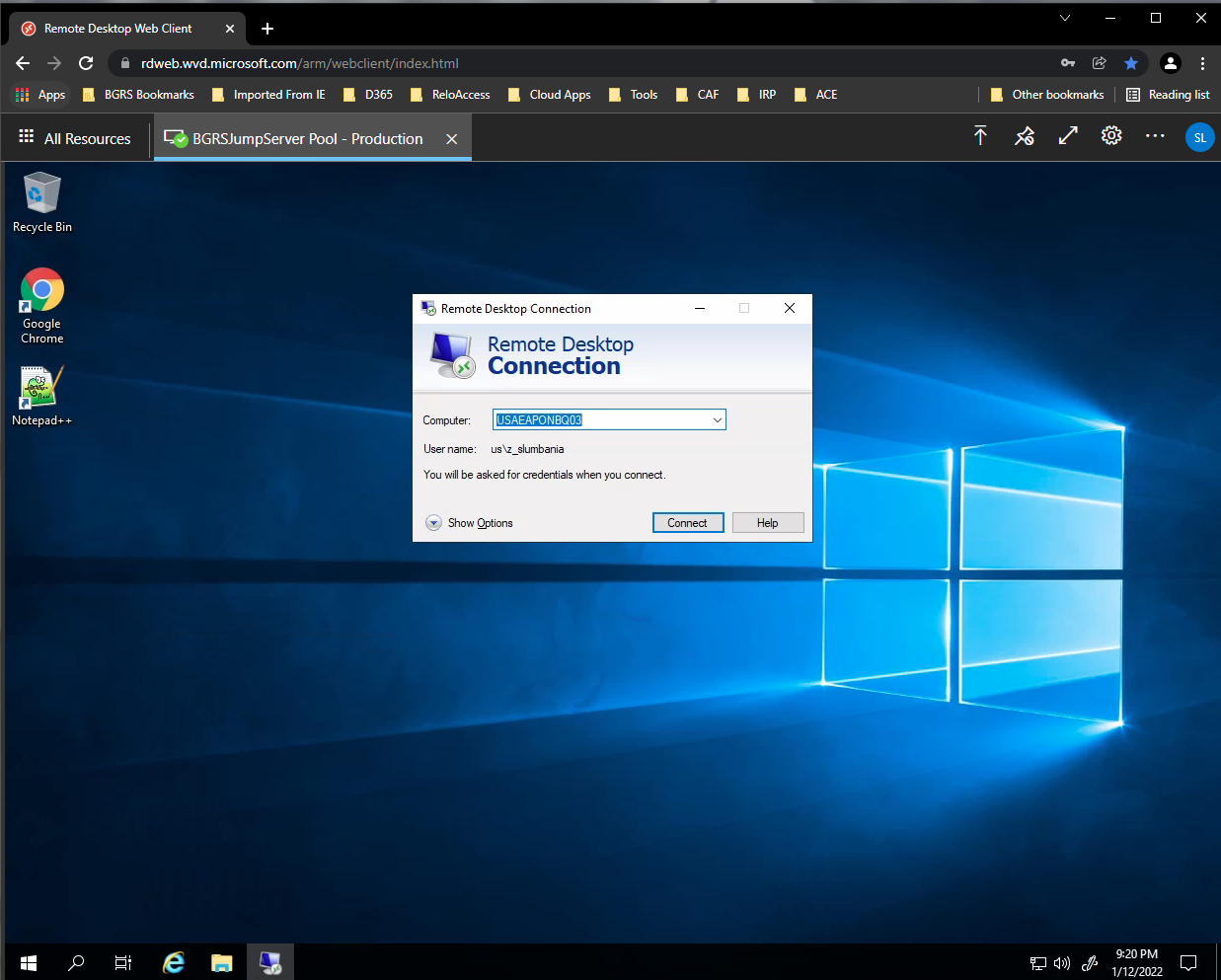
Task: Open saved passwords key icon
Action: (x=1068, y=63)
